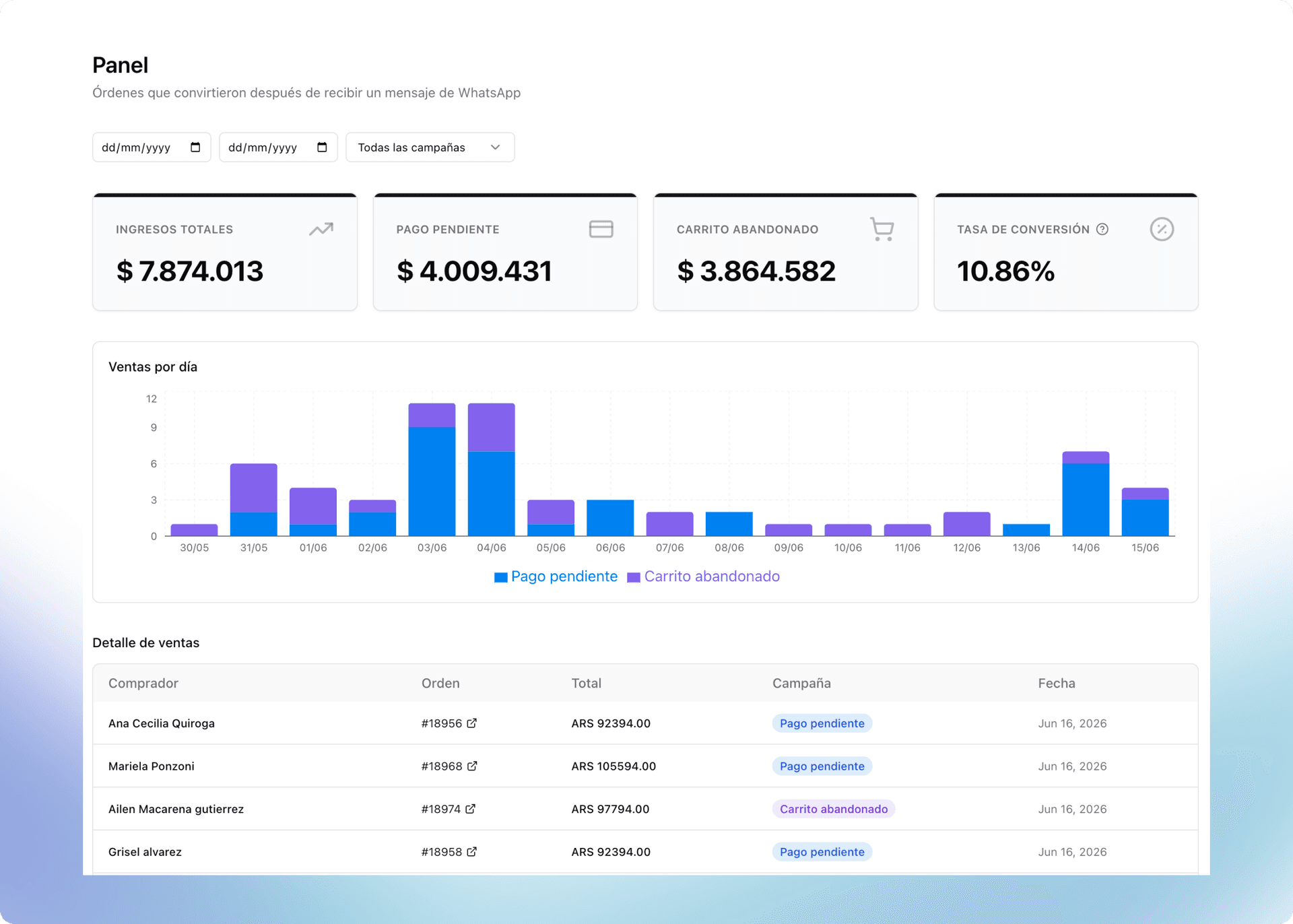Click the Total column header

tap(587, 683)
